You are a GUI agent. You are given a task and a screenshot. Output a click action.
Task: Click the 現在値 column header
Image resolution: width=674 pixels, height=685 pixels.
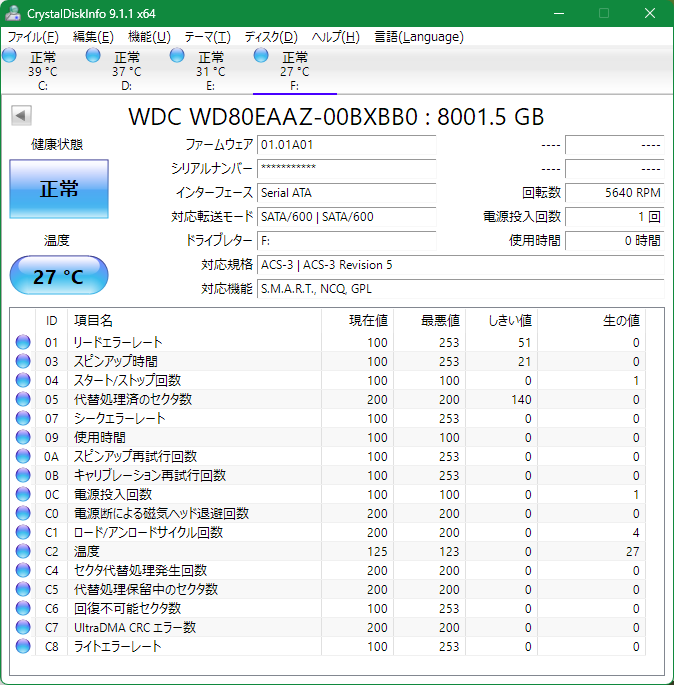[357, 321]
